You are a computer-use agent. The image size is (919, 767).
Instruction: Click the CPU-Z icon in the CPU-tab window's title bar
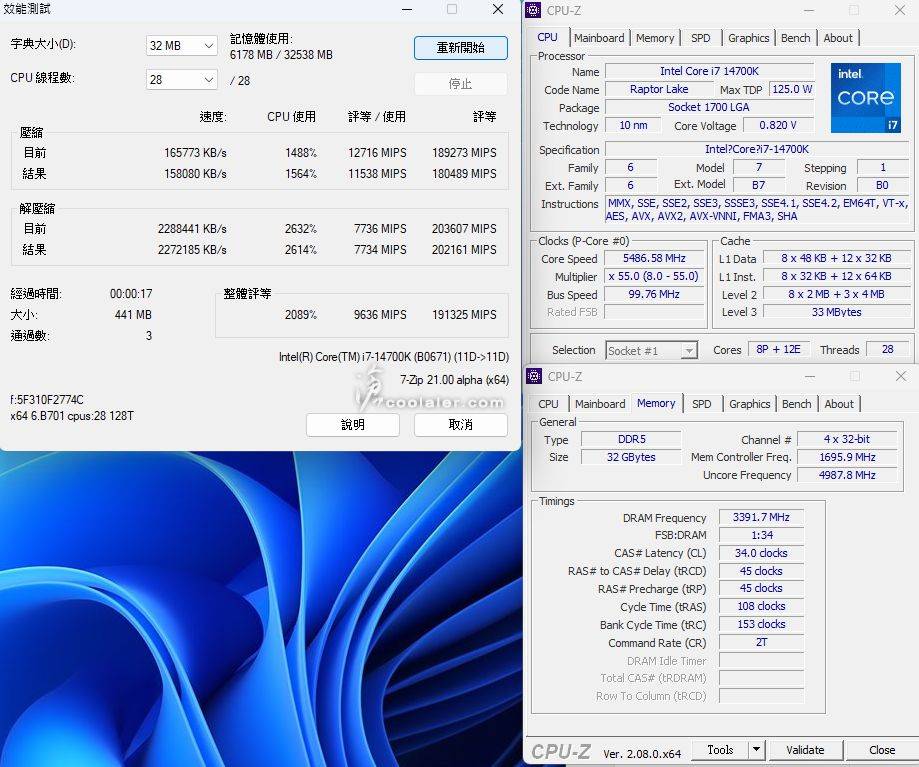[533, 10]
